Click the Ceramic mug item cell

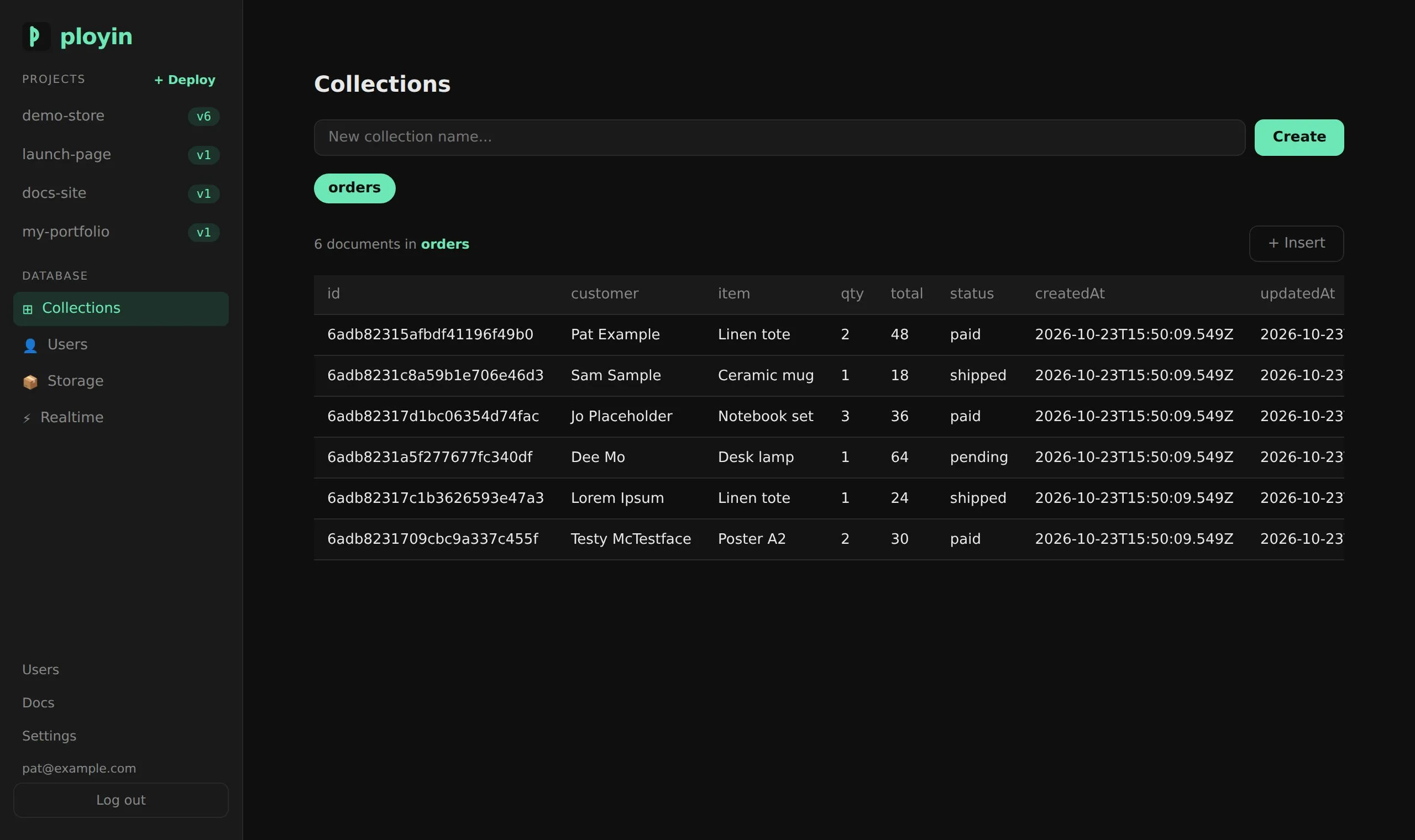pos(765,375)
